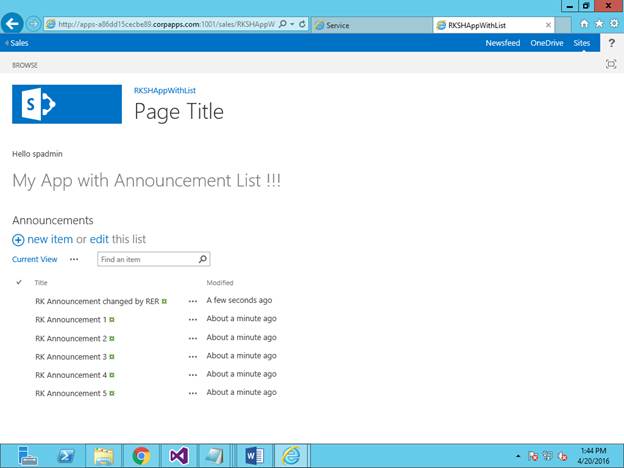
Task: Click the browser forward arrow button
Action: point(33,24)
